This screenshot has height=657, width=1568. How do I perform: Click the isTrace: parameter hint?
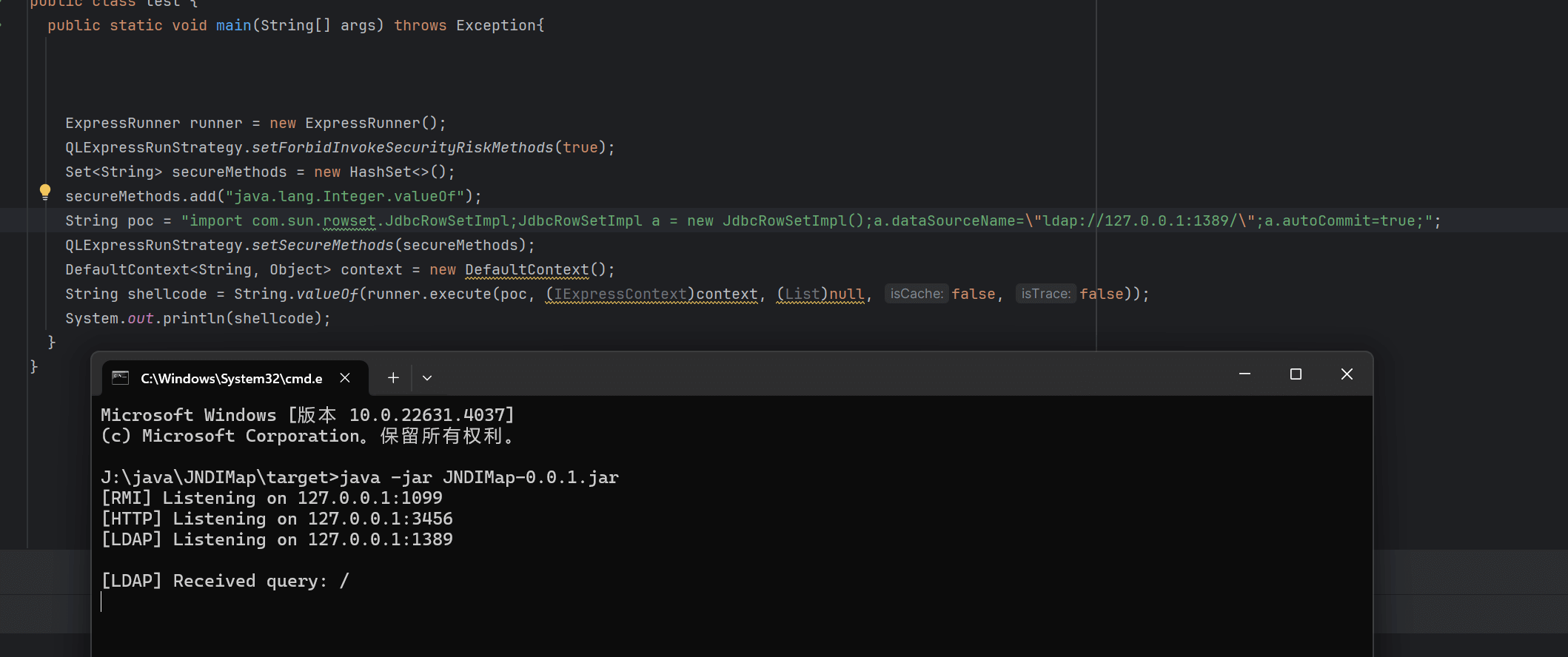coord(1045,294)
